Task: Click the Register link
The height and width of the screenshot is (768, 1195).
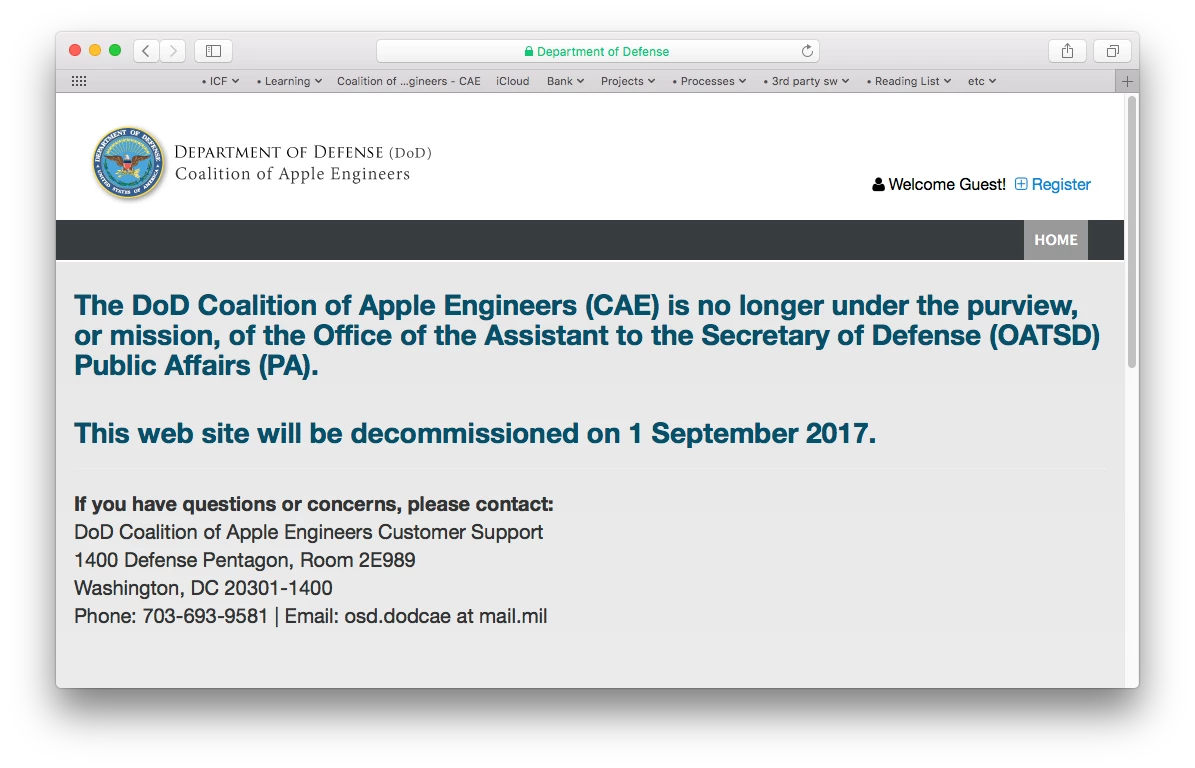Action: (x=1061, y=184)
